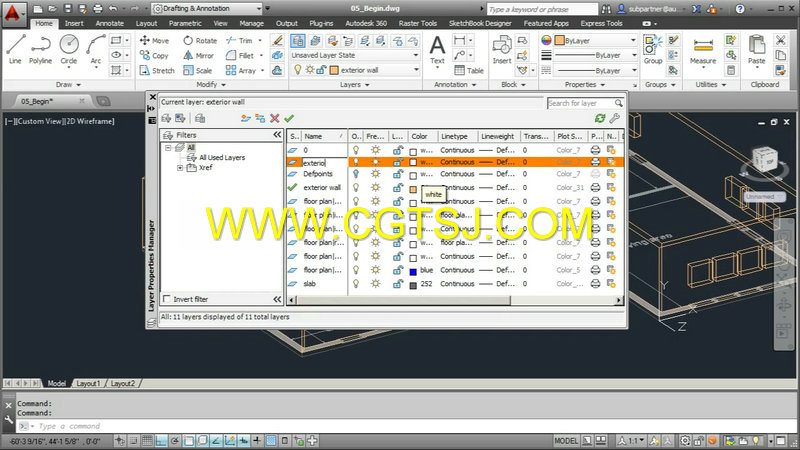Toggle plot printer icon for exterior wall layer
The width and height of the screenshot is (800, 450).
[x=595, y=188]
